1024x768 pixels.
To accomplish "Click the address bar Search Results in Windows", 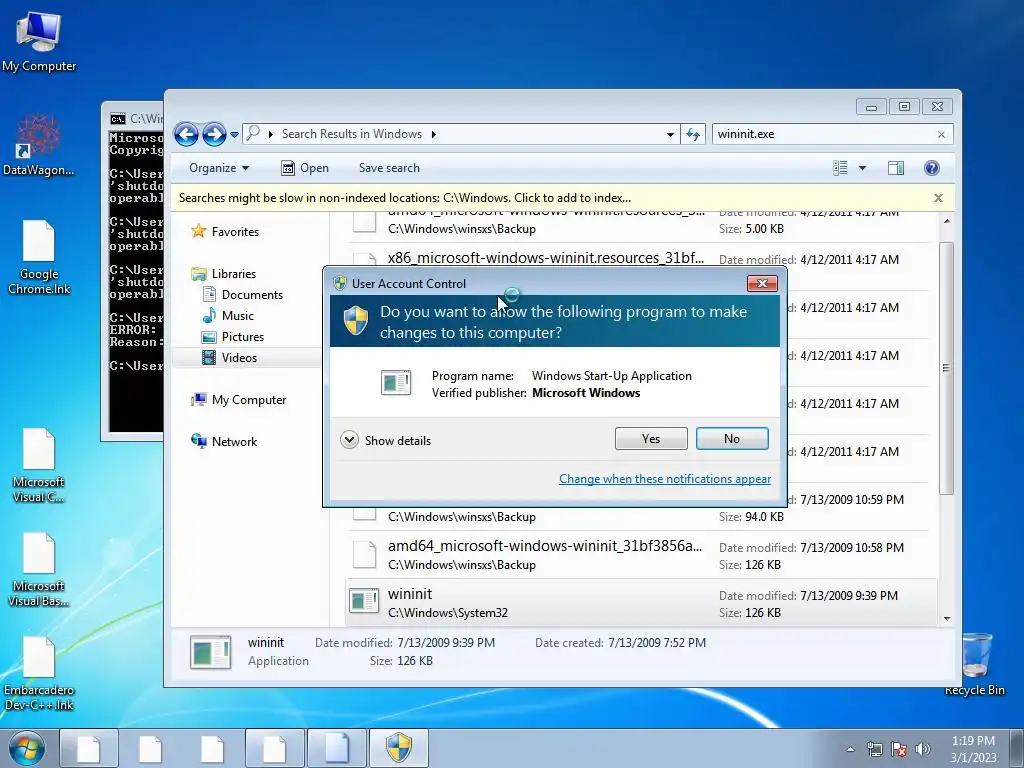I will (x=352, y=134).
